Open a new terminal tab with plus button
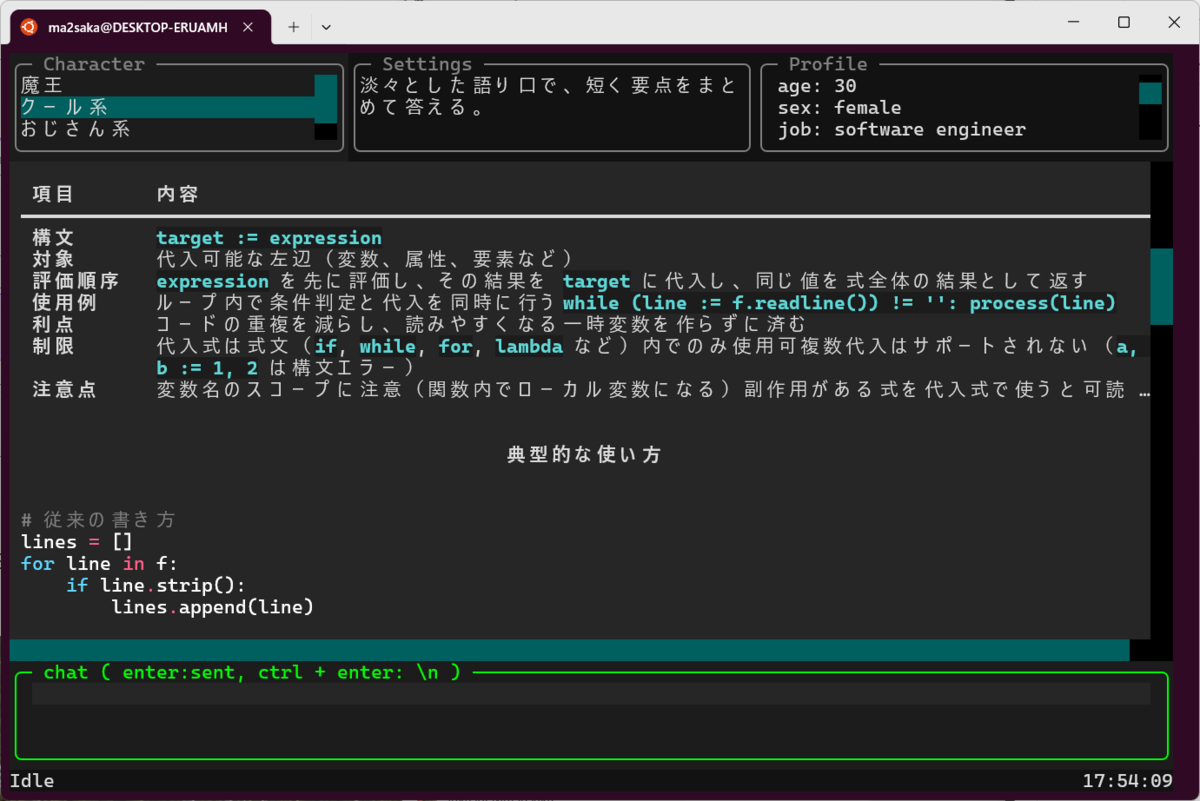 [x=293, y=27]
